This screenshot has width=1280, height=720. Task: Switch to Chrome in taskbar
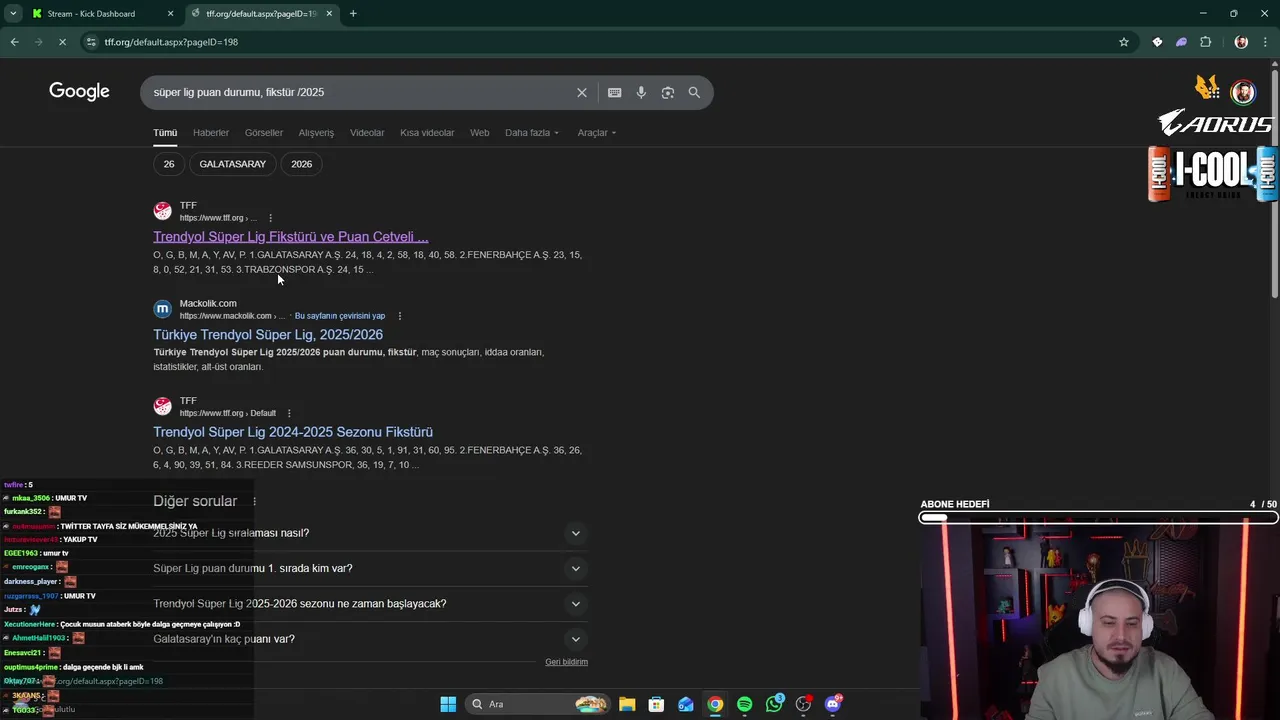point(715,704)
